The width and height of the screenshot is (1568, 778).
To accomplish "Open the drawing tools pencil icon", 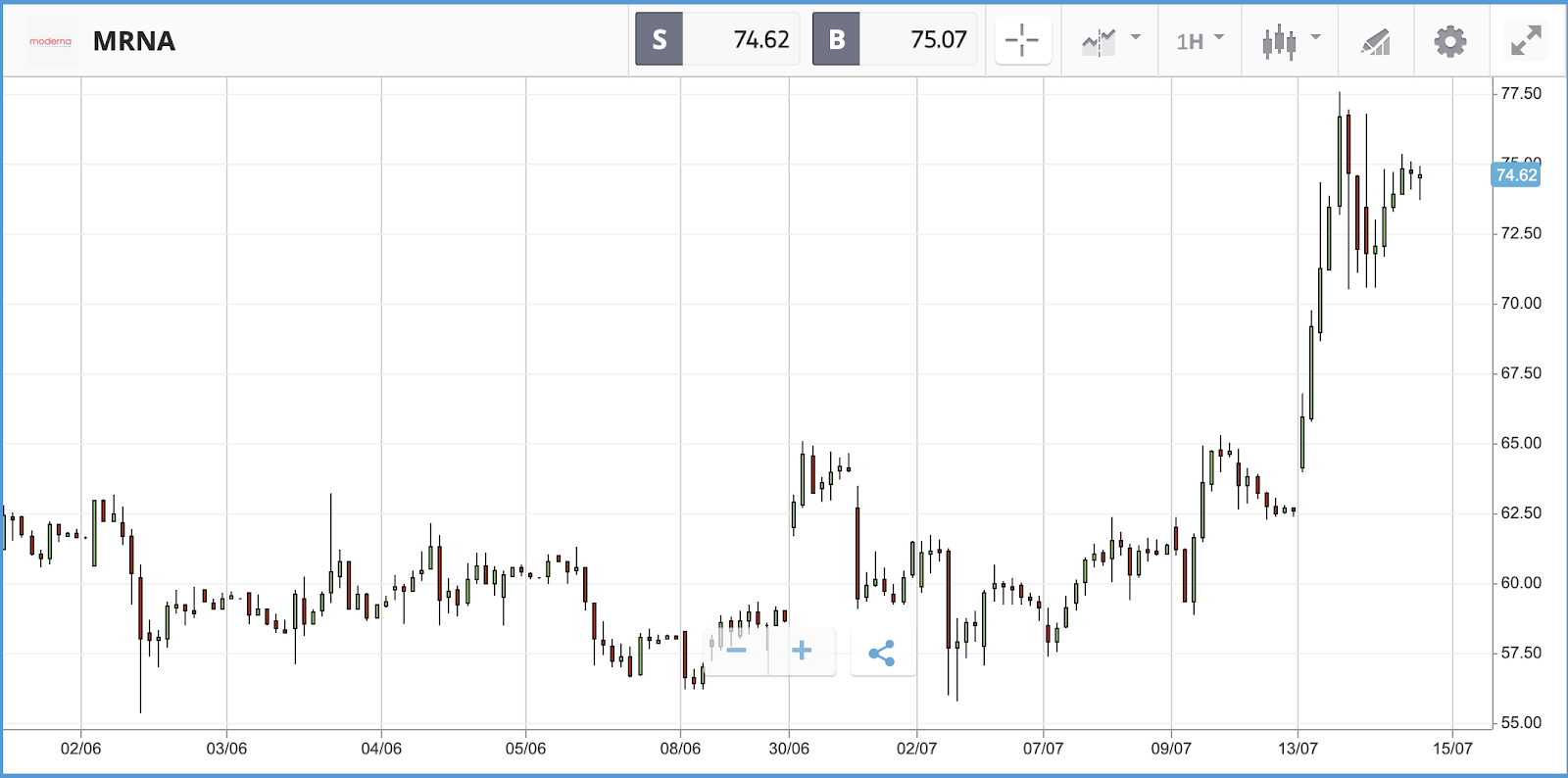I will tap(1376, 41).
